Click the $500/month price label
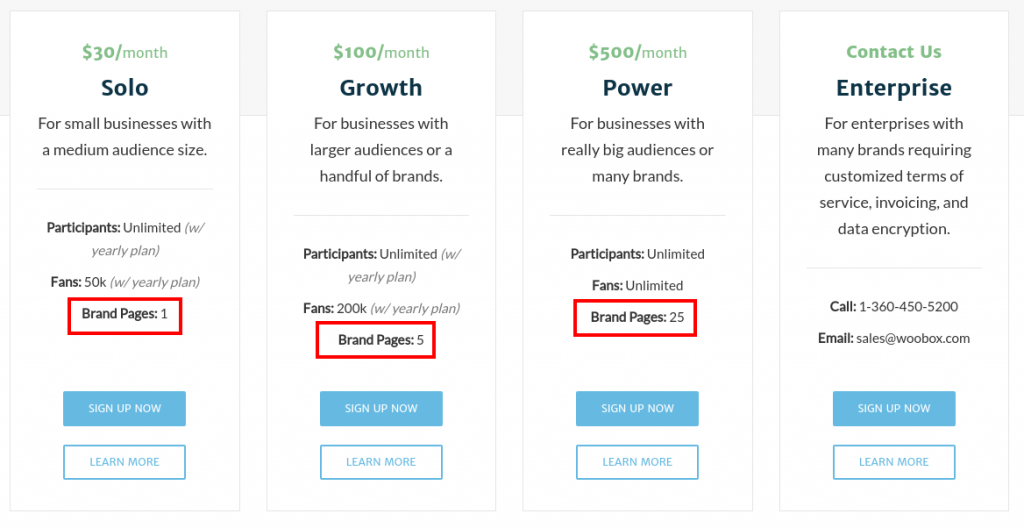The height and width of the screenshot is (528, 1024). (637, 52)
